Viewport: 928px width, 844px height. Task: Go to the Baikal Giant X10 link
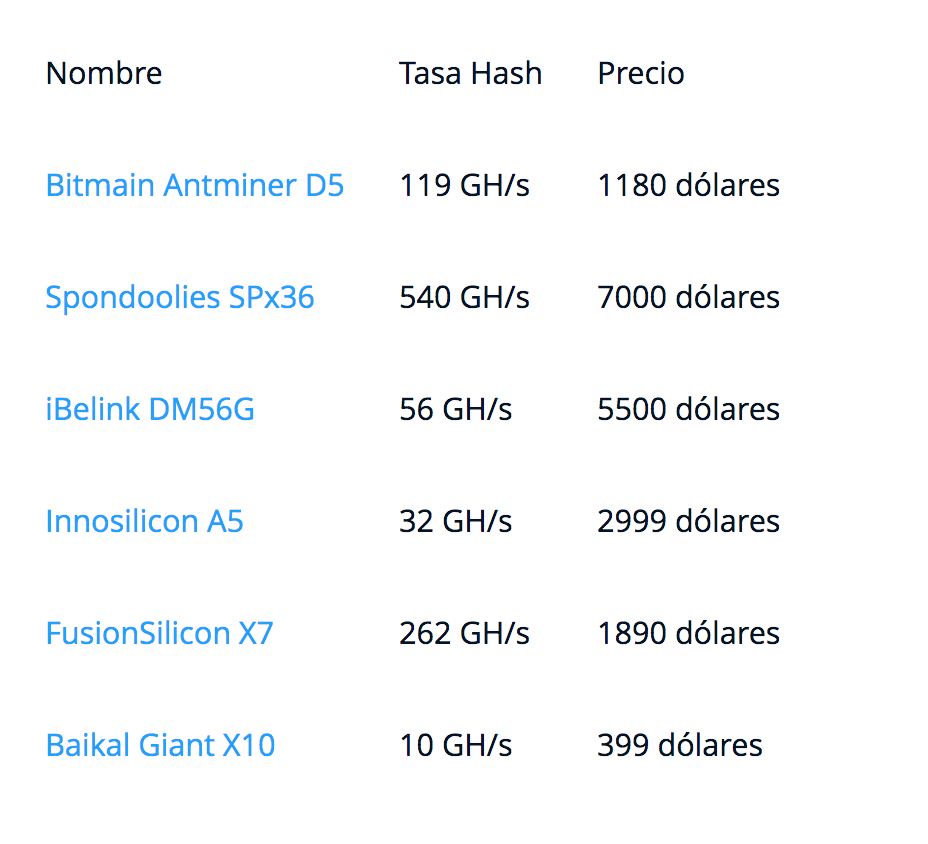click(x=160, y=745)
